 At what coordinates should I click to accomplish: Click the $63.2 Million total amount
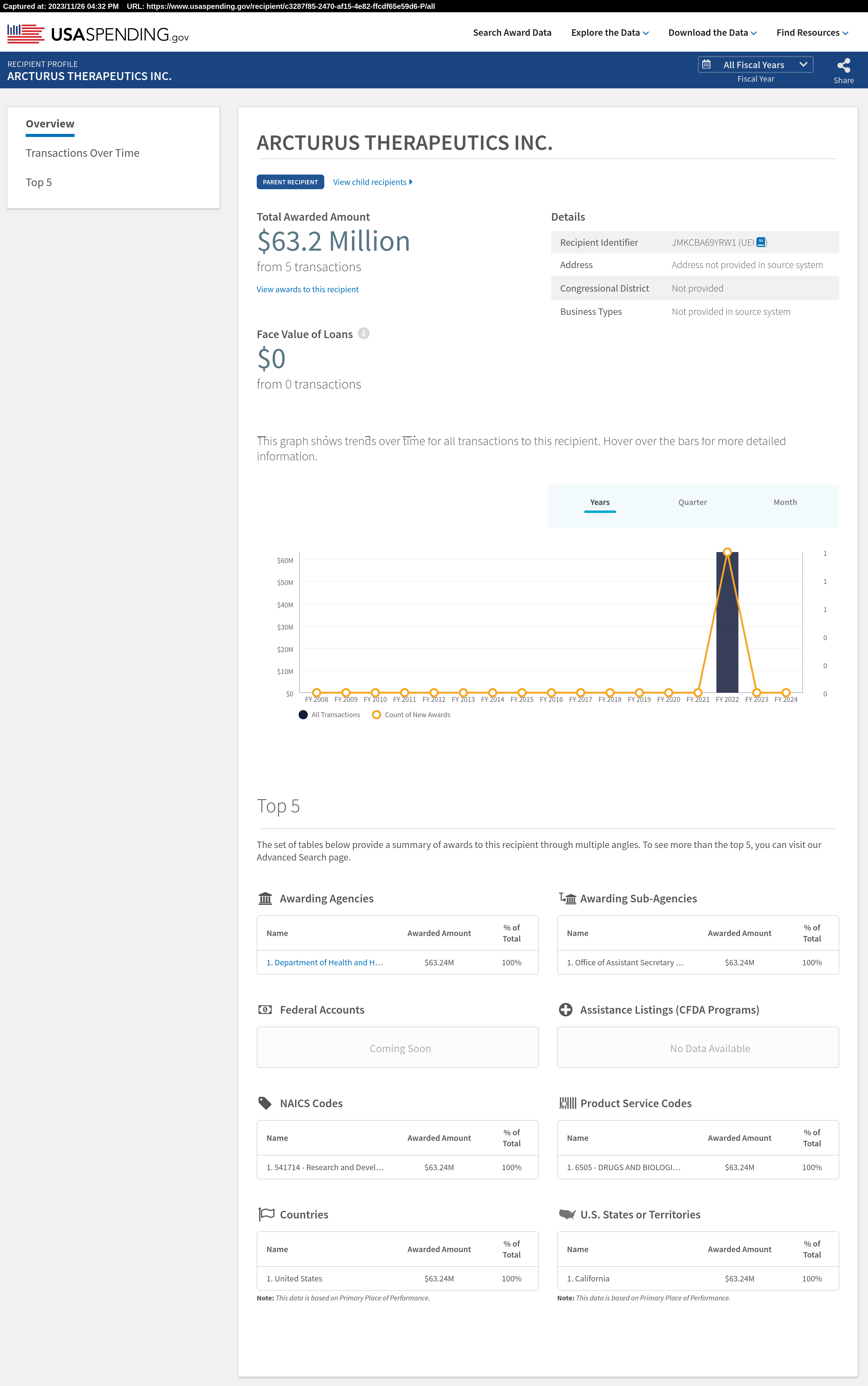(333, 241)
